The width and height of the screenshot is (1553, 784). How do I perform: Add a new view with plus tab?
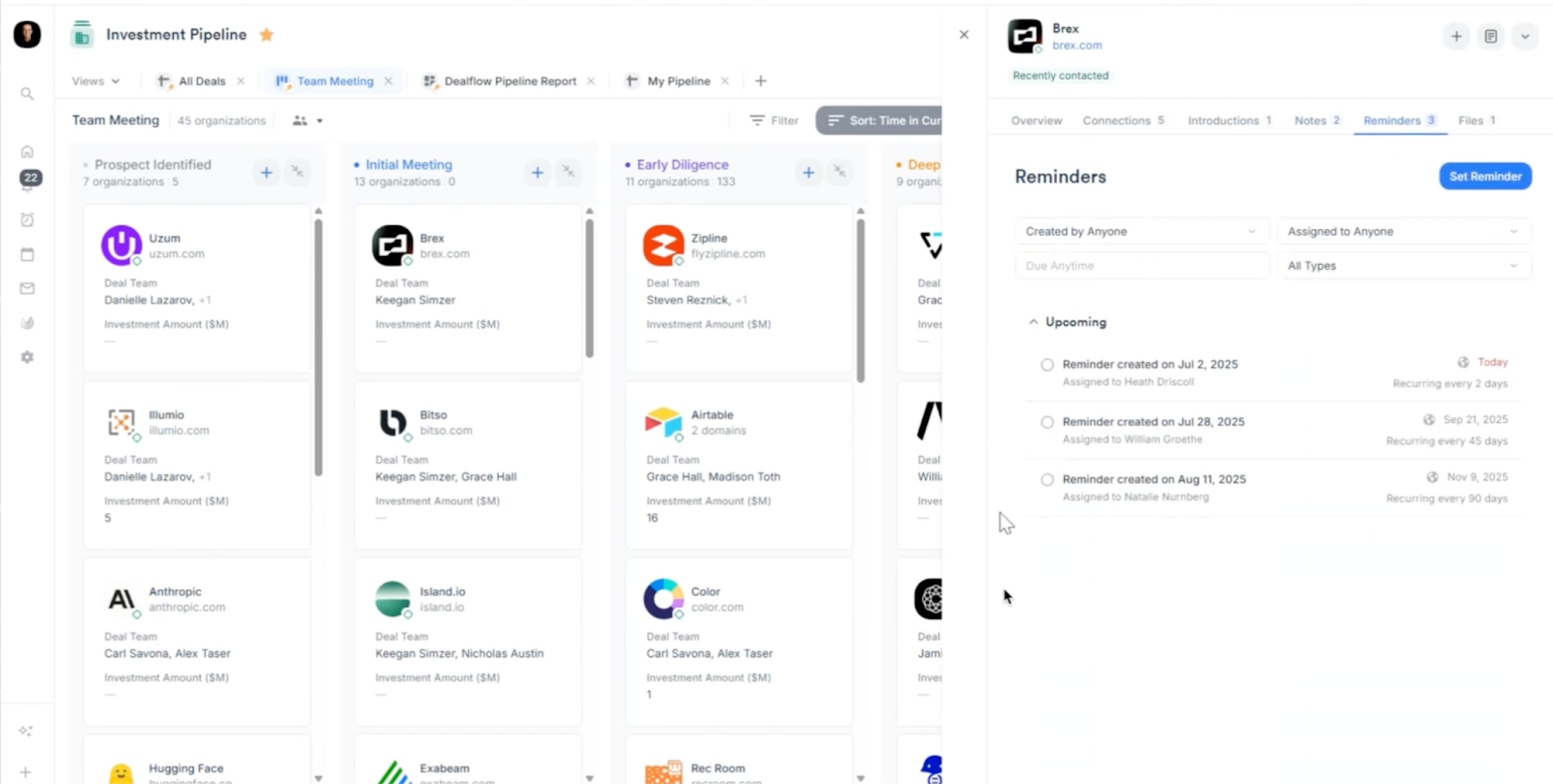761,81
